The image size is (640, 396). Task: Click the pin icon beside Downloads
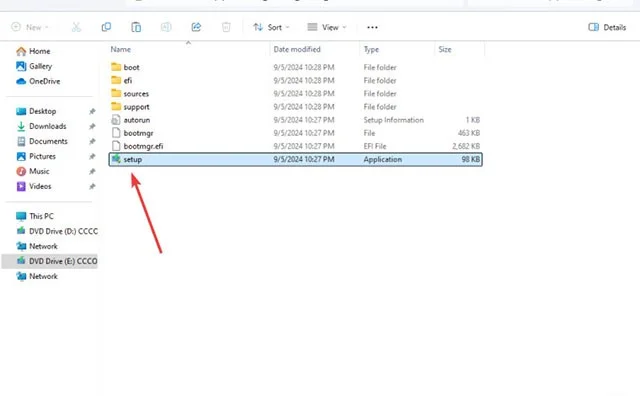tap(92, 127)
